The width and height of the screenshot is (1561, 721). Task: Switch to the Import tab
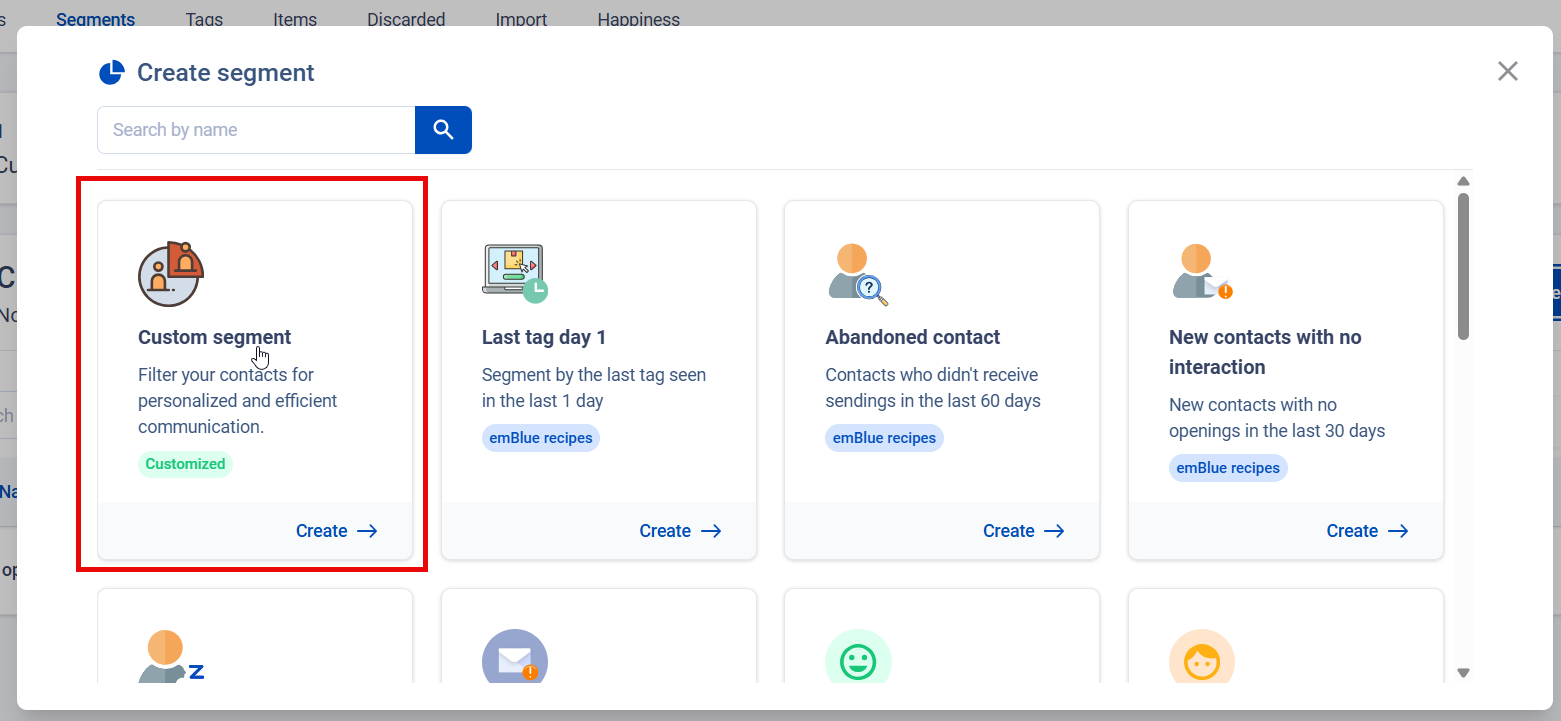pos(520,19)
